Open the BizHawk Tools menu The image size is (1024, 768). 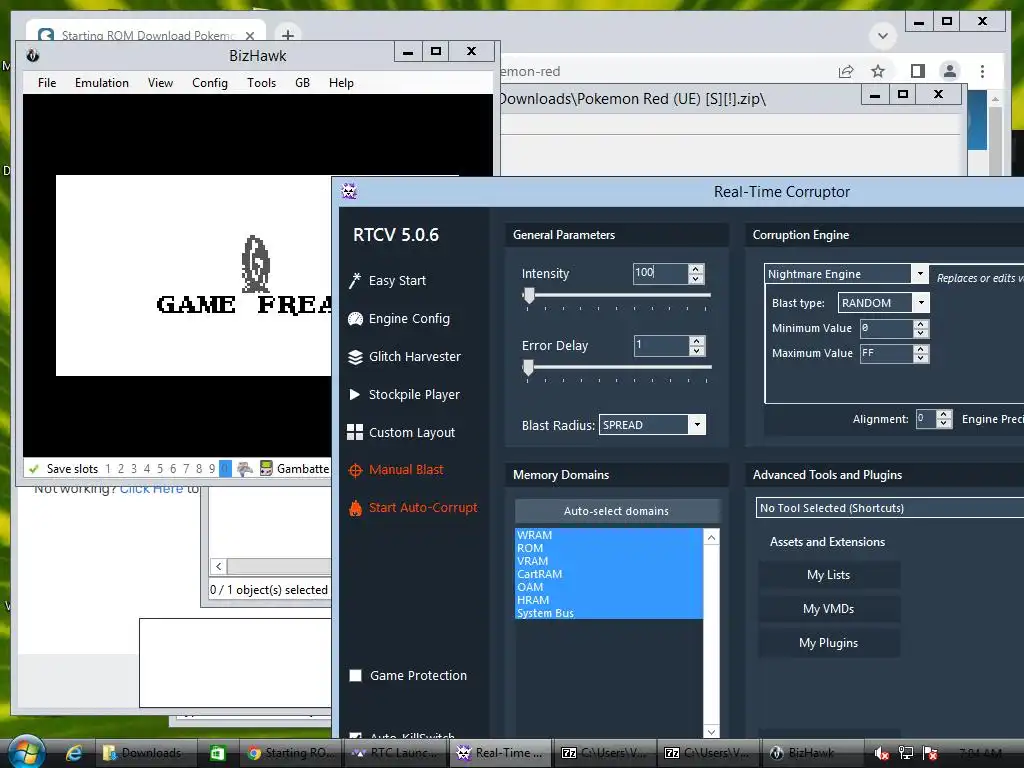(x=261, y=83)
